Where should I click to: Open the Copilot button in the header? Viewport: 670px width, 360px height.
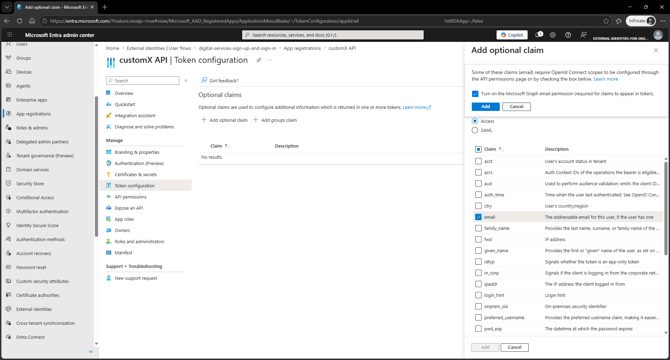coord(512,35)
